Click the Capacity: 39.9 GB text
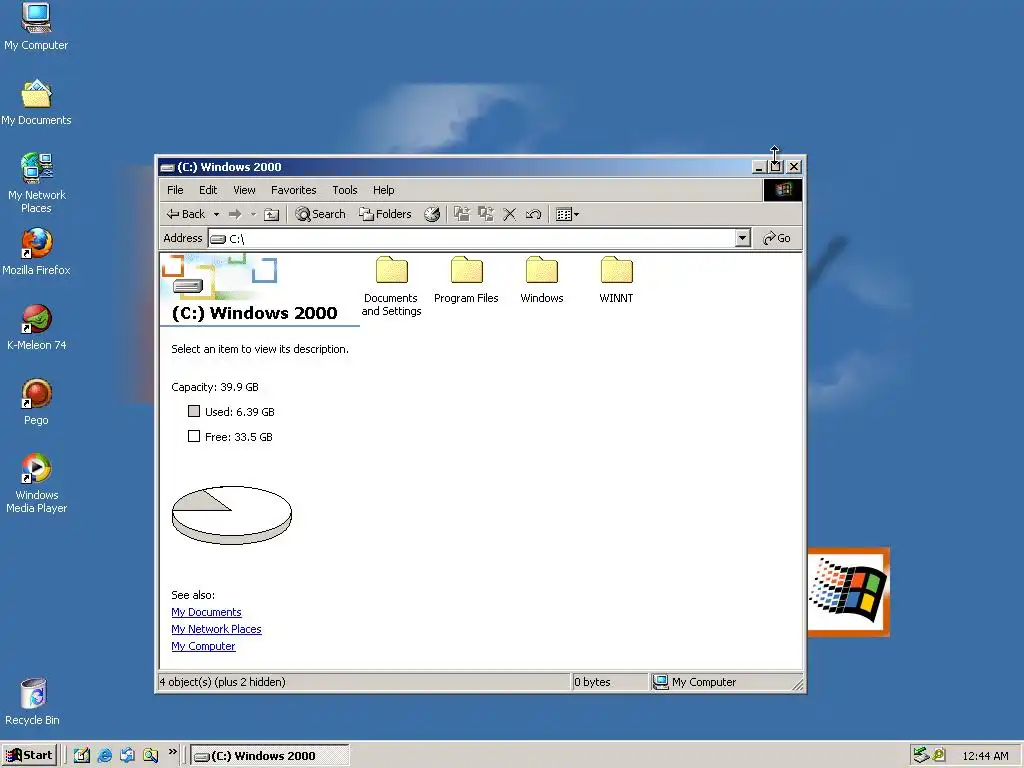This screenshot has width=1024, height=768. 215,387
